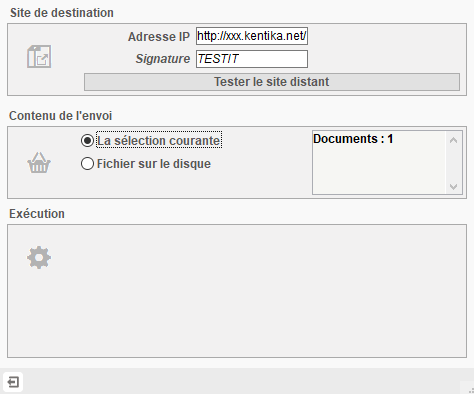The width and height of the screenshot is (474, 394).
Task: Click the up arrow of Documents list
Action: (x=453, y=140)
